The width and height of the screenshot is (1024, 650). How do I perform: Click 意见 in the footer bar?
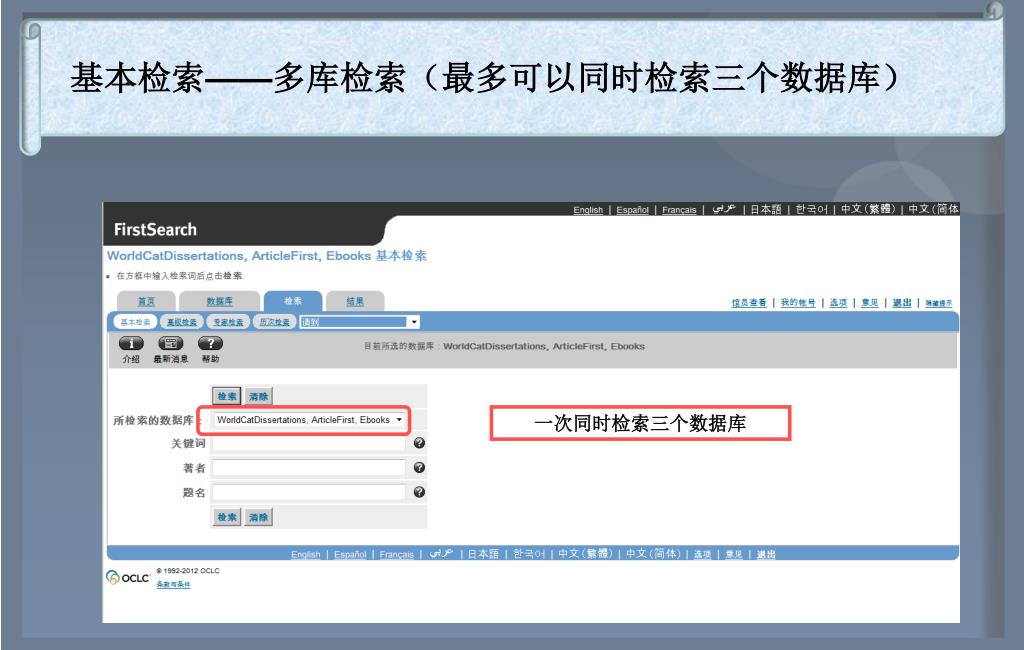coord(734,554)
